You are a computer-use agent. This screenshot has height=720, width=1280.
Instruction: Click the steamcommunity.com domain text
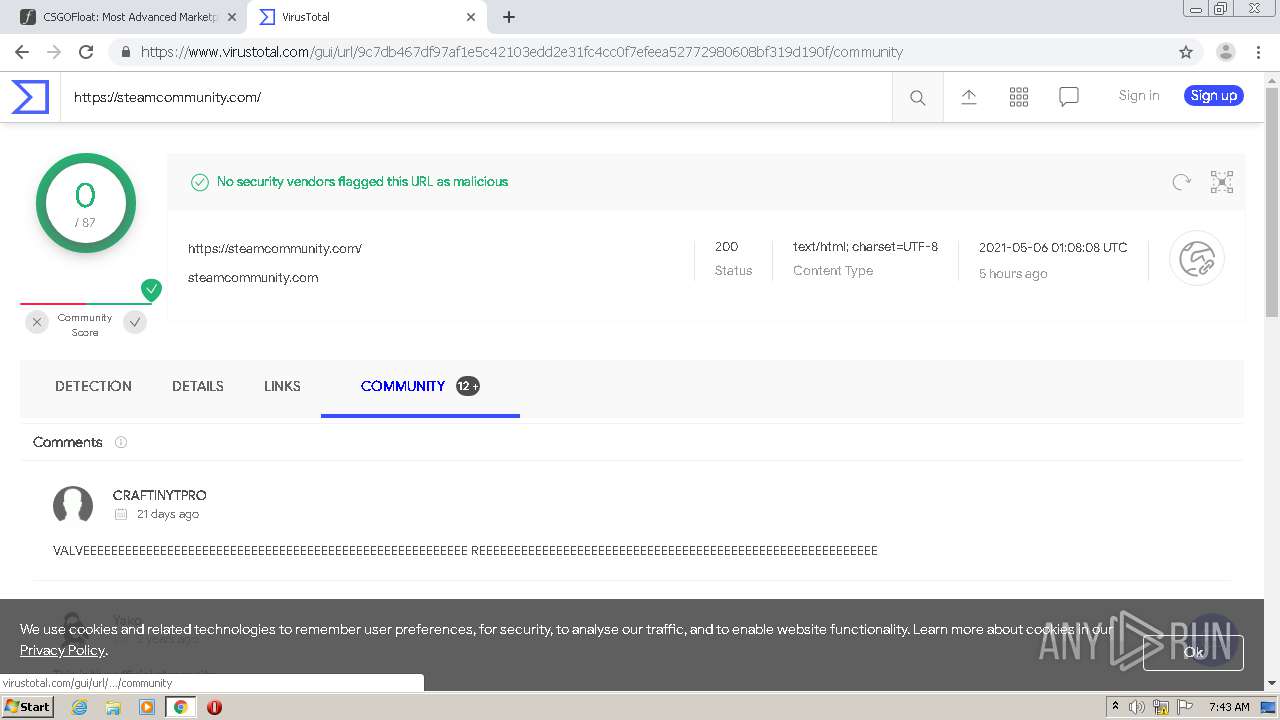coord(253,278)
